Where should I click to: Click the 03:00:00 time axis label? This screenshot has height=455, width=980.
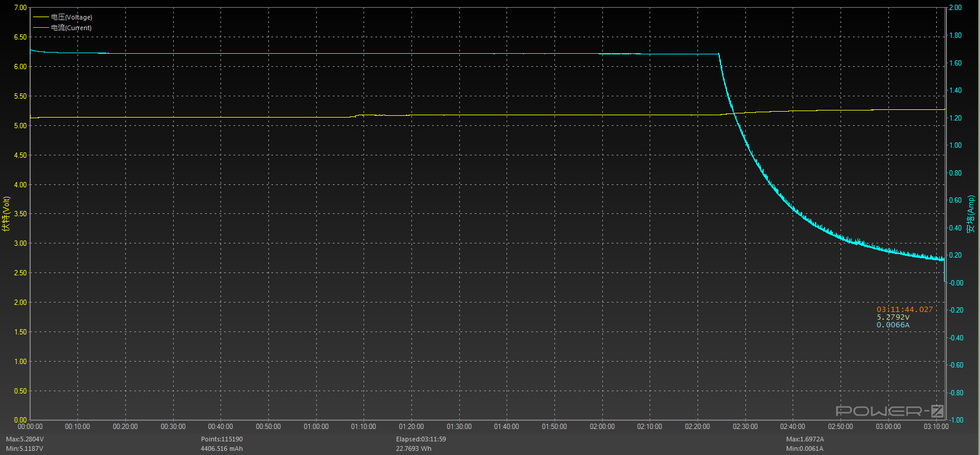[x=888, y=426]
